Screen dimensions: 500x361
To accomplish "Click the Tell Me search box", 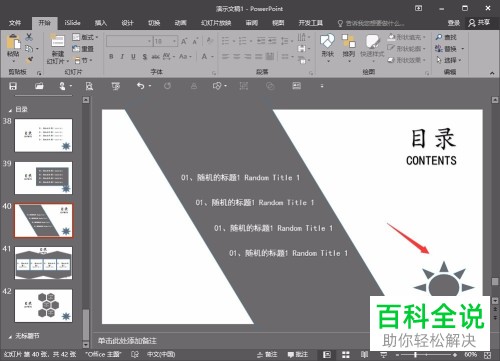I will tap(371, 23).
